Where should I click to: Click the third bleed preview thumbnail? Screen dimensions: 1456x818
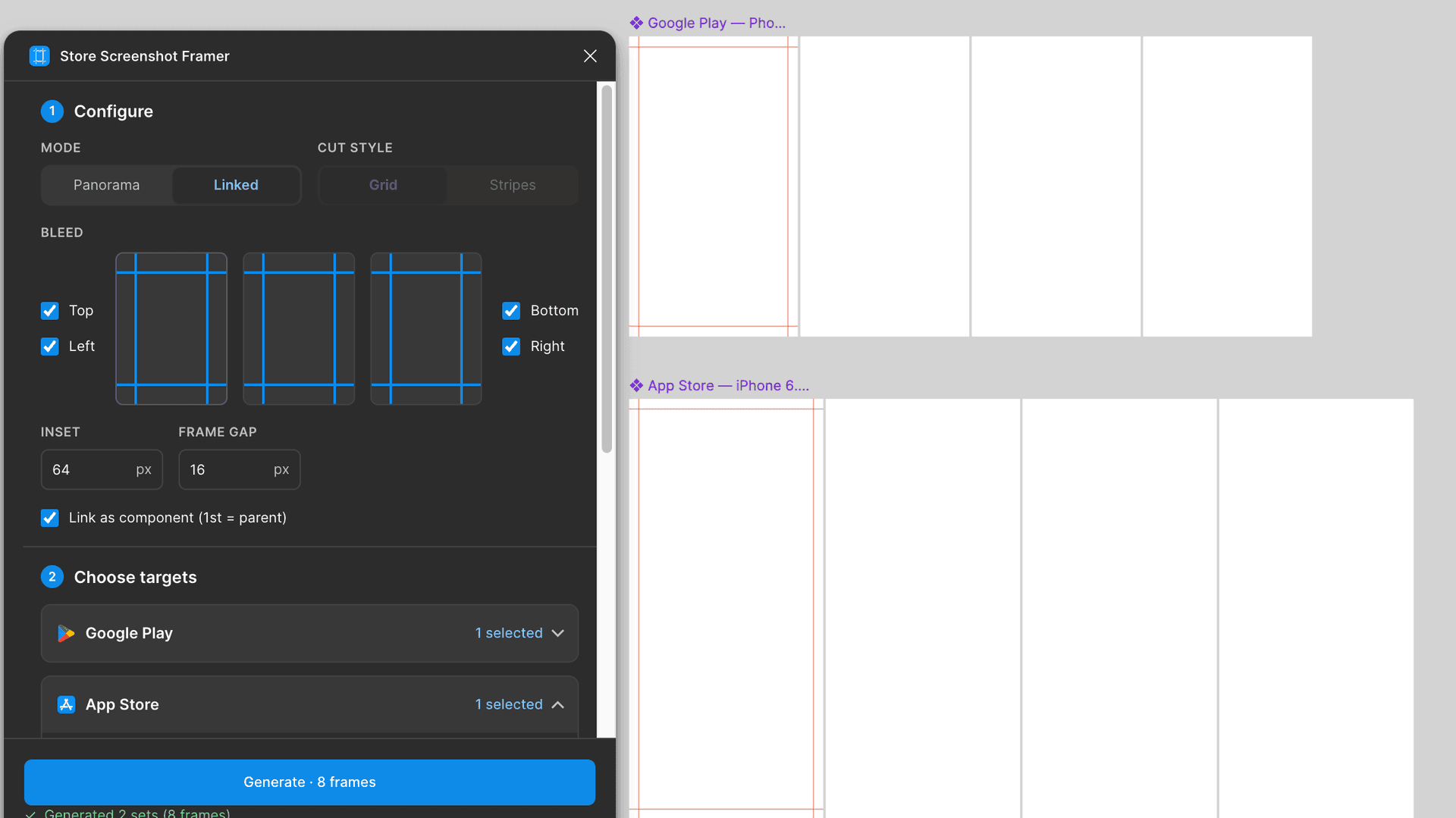[x=426, y=328]
